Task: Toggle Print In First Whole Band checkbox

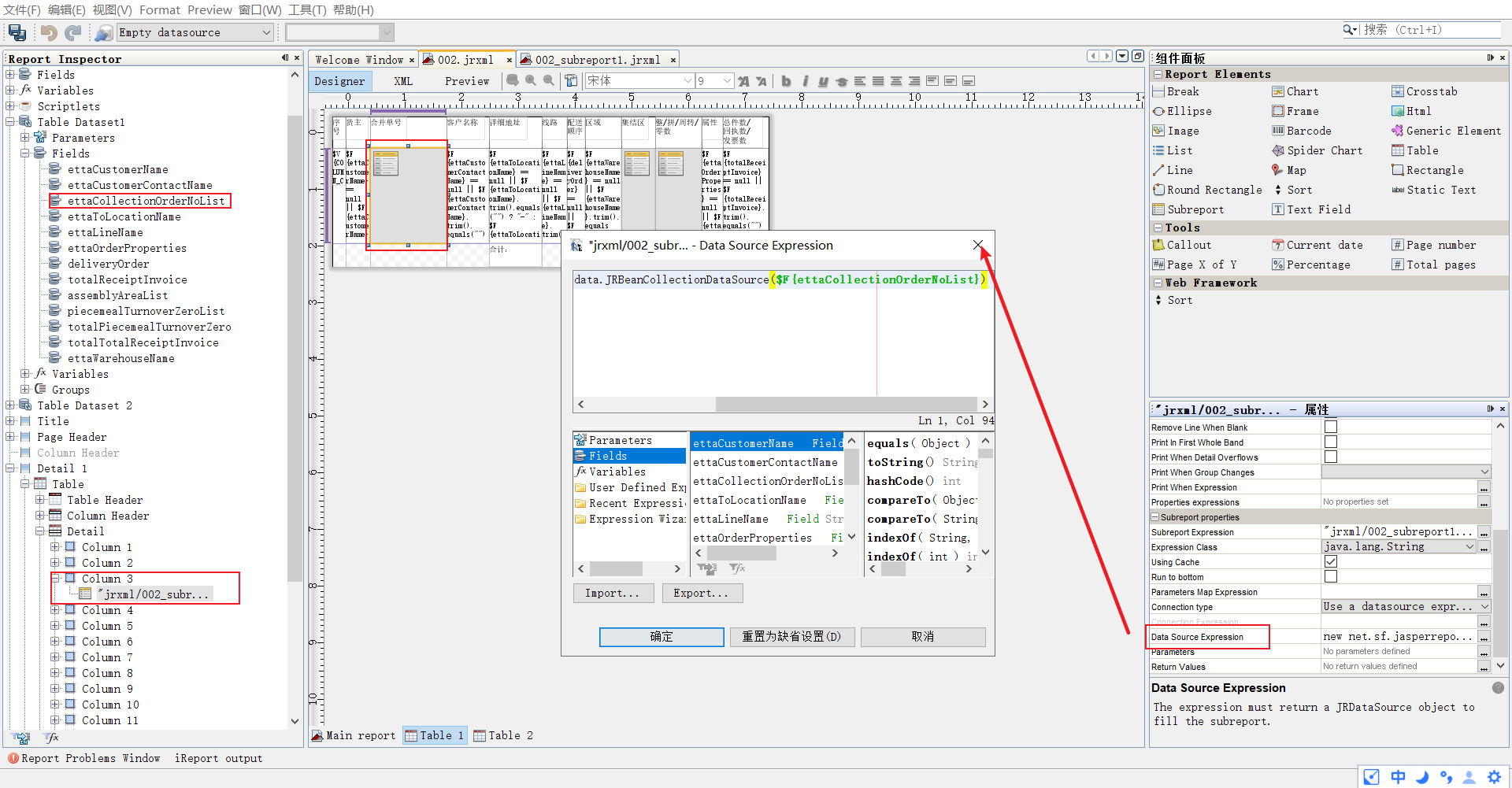Action: coord(1331,442)
